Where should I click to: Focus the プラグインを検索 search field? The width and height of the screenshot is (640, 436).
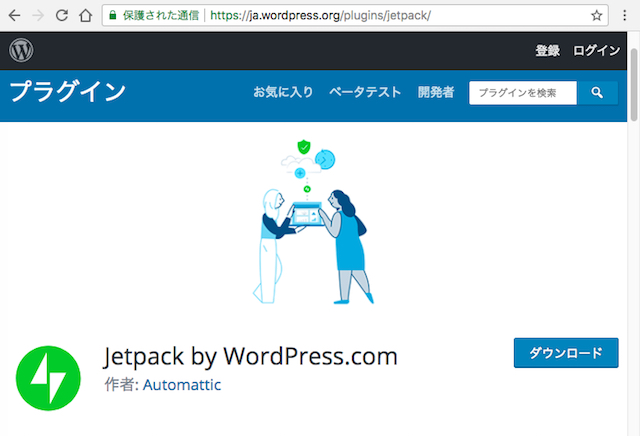point(523,93)
